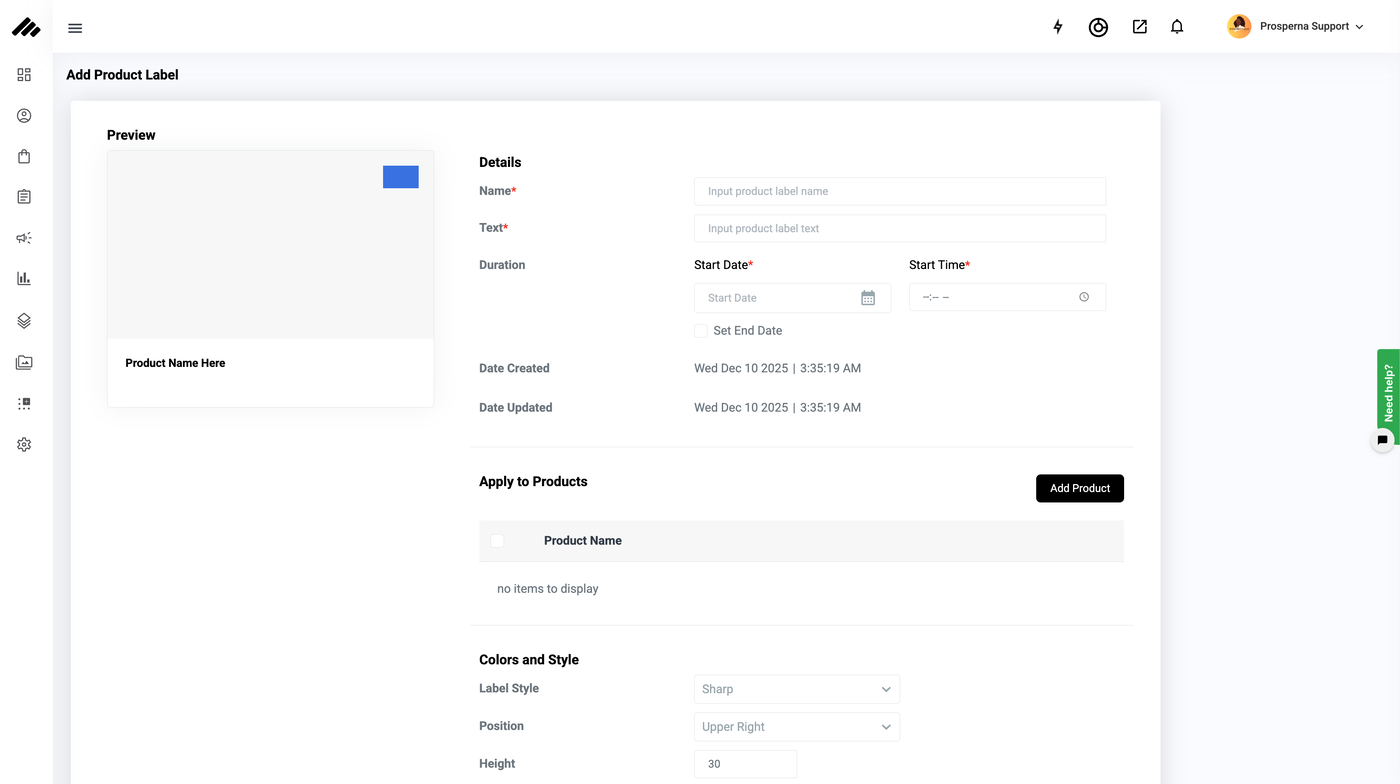
Task: Open the orders clipboard sidebar icon
Action: point(24,197)
